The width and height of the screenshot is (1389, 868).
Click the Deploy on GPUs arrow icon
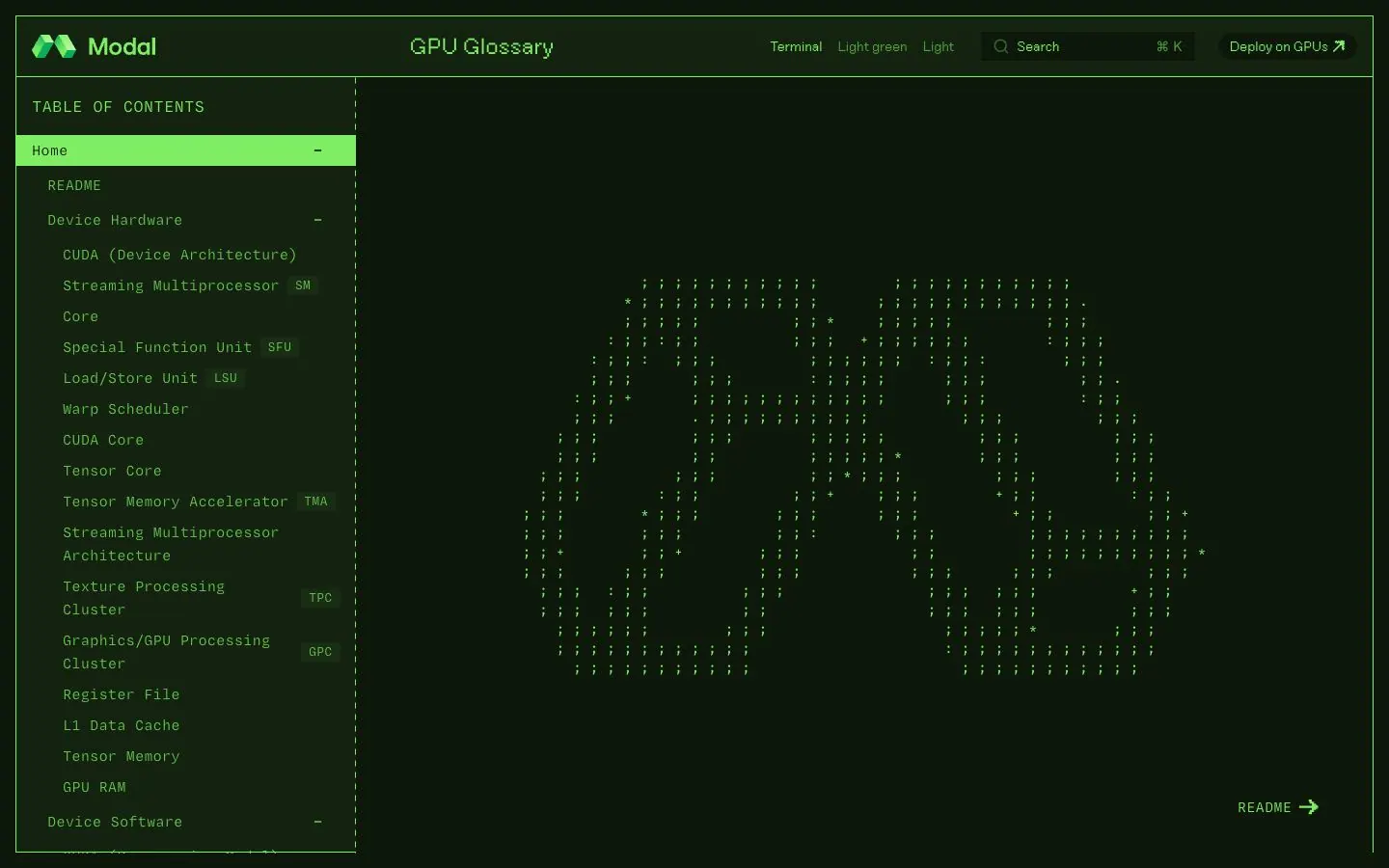1339,46
